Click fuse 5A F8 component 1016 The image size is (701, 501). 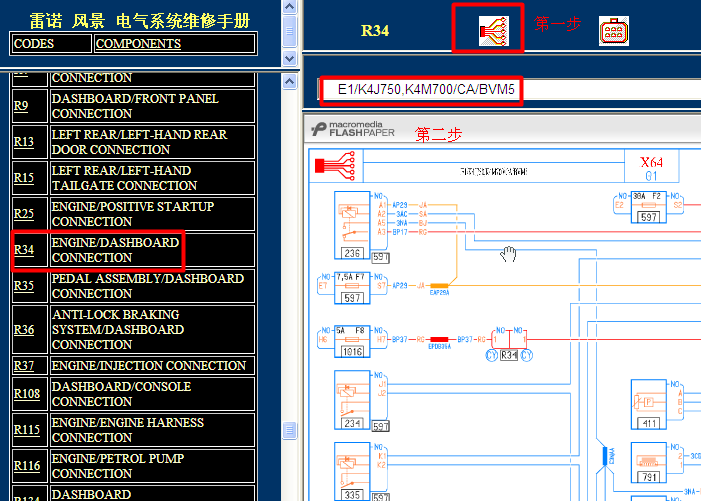coord(352,341)
